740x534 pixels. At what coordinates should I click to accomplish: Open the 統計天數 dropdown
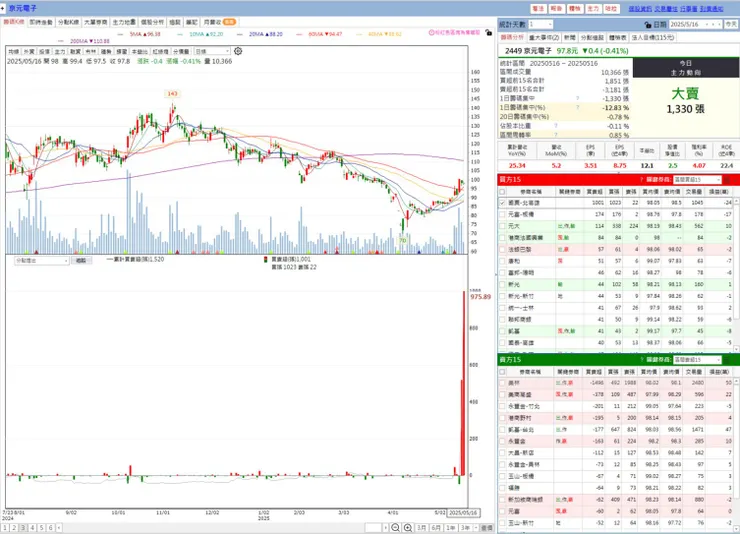541,25
